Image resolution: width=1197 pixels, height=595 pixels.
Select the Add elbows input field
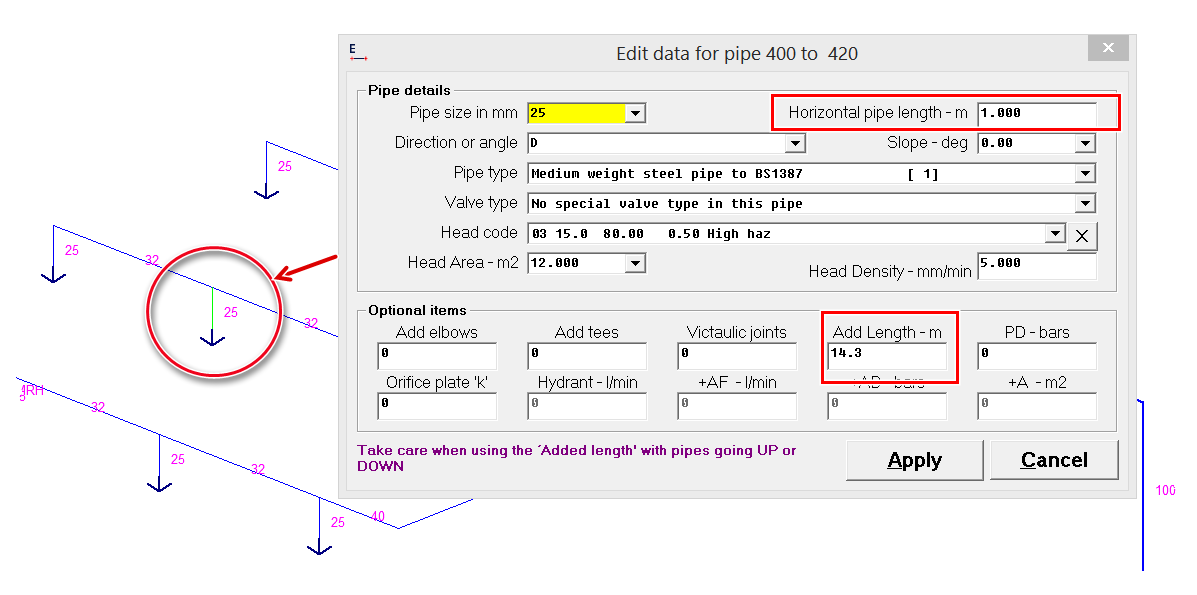coord(437,355)
